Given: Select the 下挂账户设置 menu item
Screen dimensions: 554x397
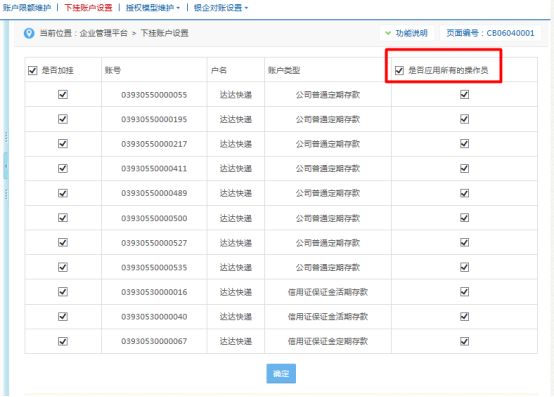Looking at the screenshot, I should 88,7.
